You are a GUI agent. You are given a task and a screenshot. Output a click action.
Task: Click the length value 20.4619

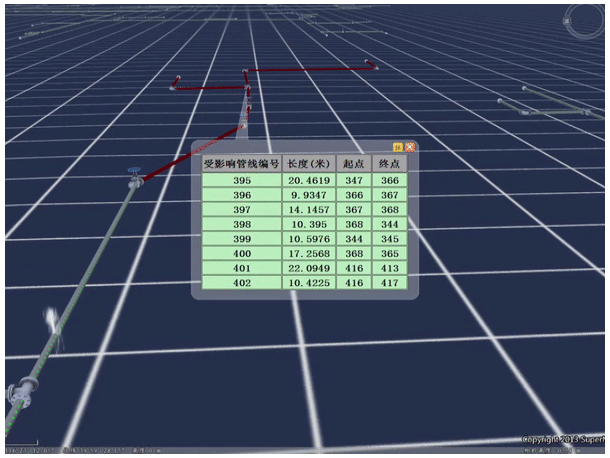pos(309,180)
